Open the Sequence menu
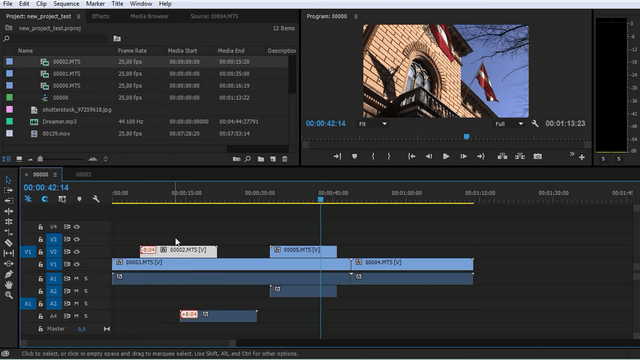The height and width of the screenshot is (360, 640). click(x=66, y=4)
